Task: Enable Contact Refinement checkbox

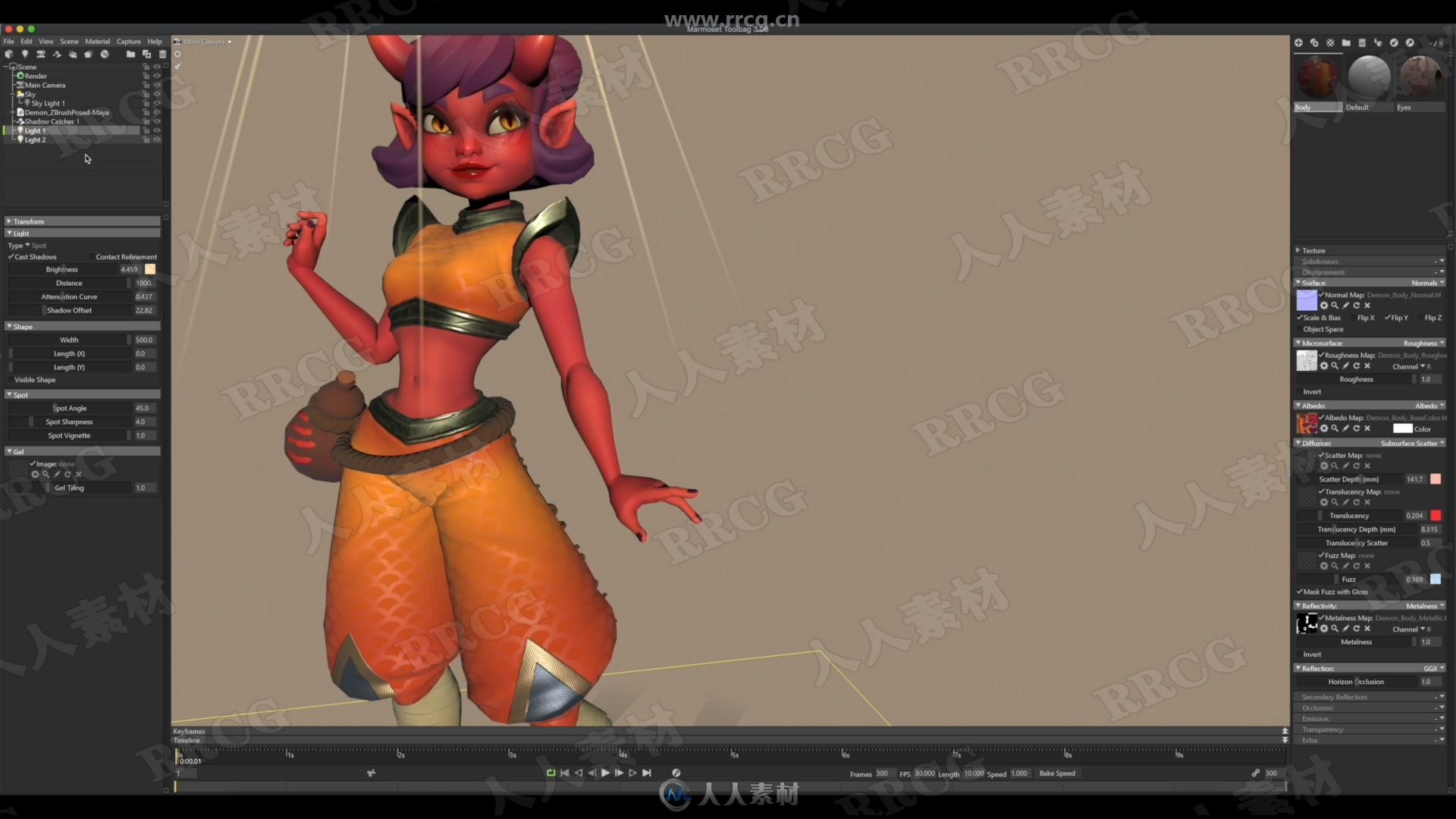Action: tap(92, 257)
